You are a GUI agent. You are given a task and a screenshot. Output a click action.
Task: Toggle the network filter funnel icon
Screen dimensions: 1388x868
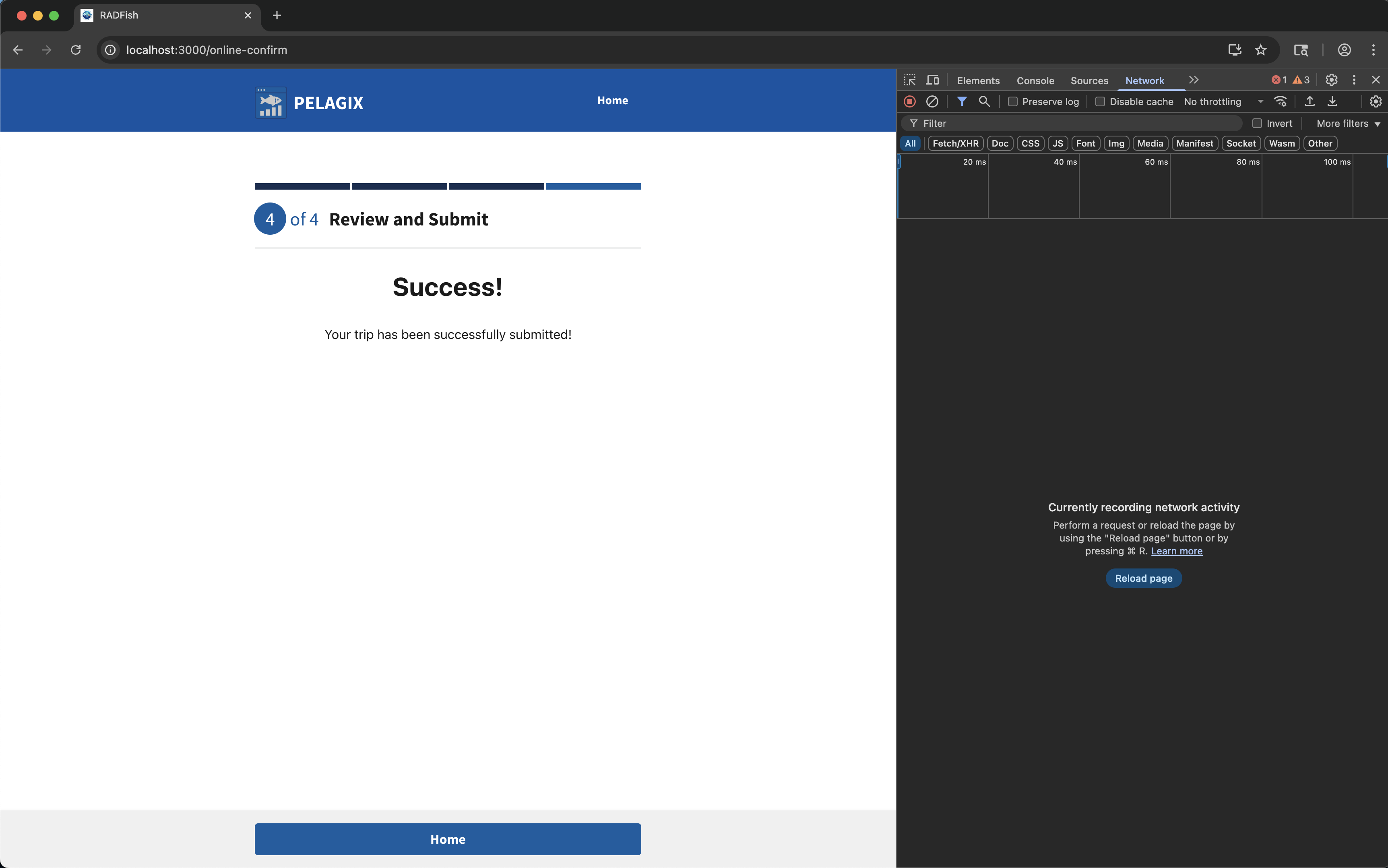pyautogui.click(x=962, y=101)
